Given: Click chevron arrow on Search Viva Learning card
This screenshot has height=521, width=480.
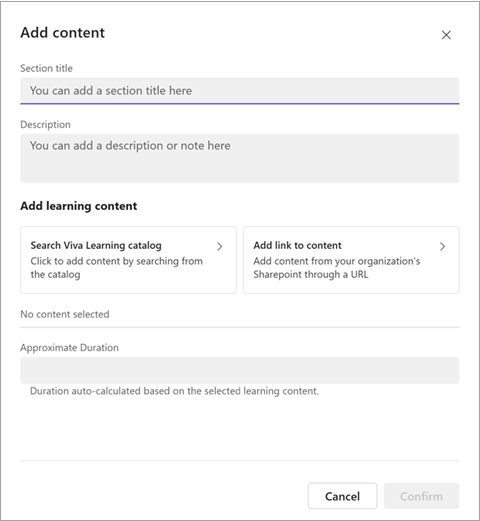Looking at the screenshot, I should point(219,246).
